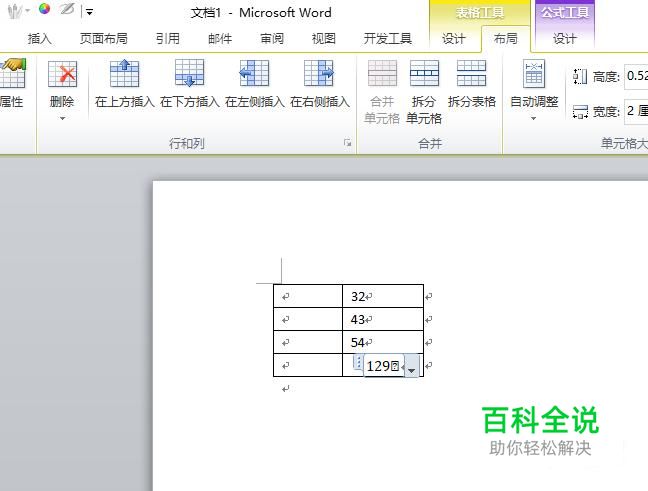Click the empty cell left of 129
This screenshot has height=491, width=648.
[x=308, y=365]
